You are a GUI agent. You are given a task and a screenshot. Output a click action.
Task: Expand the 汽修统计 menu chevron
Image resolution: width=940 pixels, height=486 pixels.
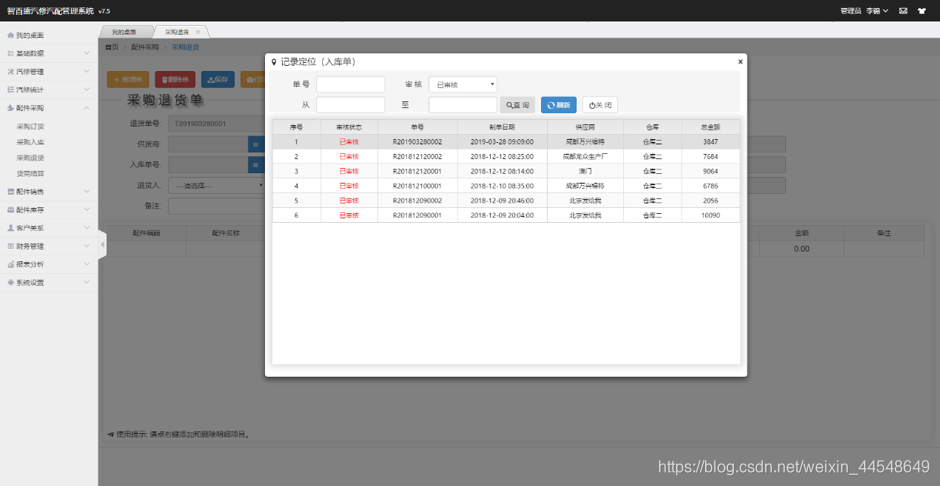pyautogui.click(x=87, y=89)
